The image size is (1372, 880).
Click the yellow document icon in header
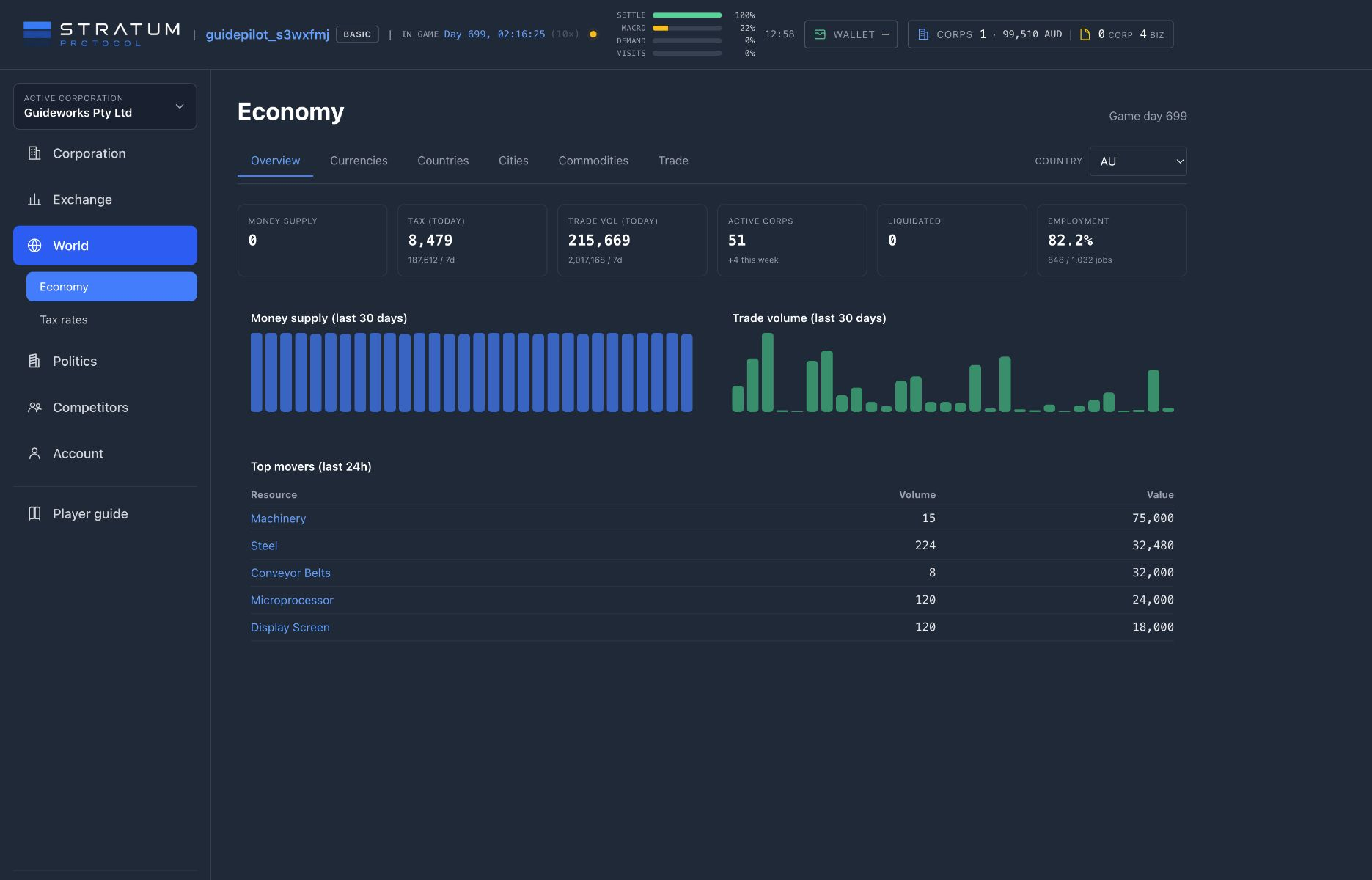pyautogui.click(x=1085, y=34)
